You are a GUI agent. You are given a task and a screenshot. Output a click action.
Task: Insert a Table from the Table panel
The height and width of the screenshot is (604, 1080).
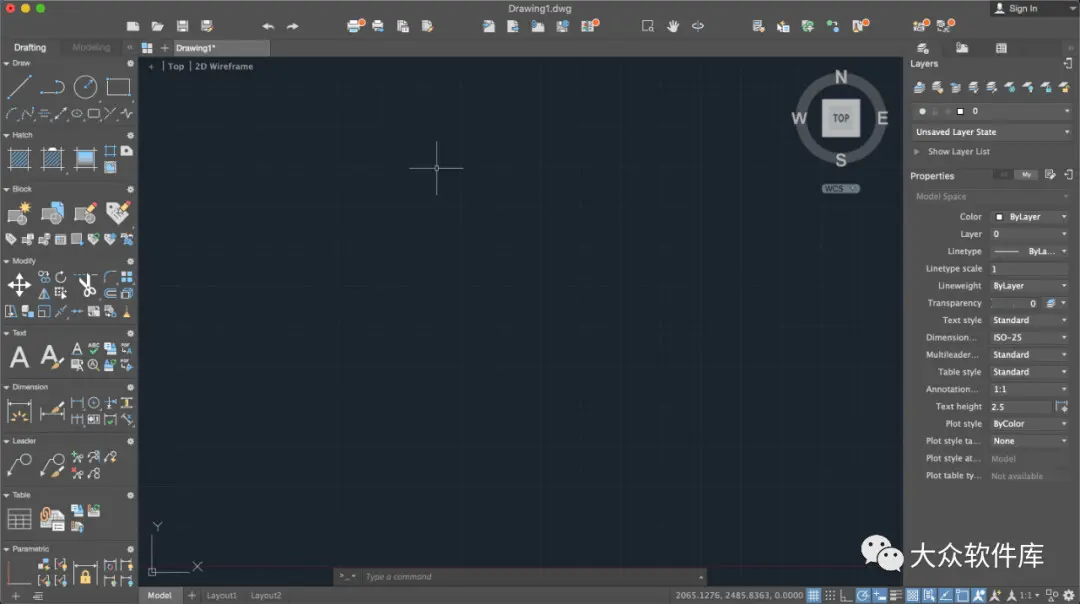tap(19, 519)
